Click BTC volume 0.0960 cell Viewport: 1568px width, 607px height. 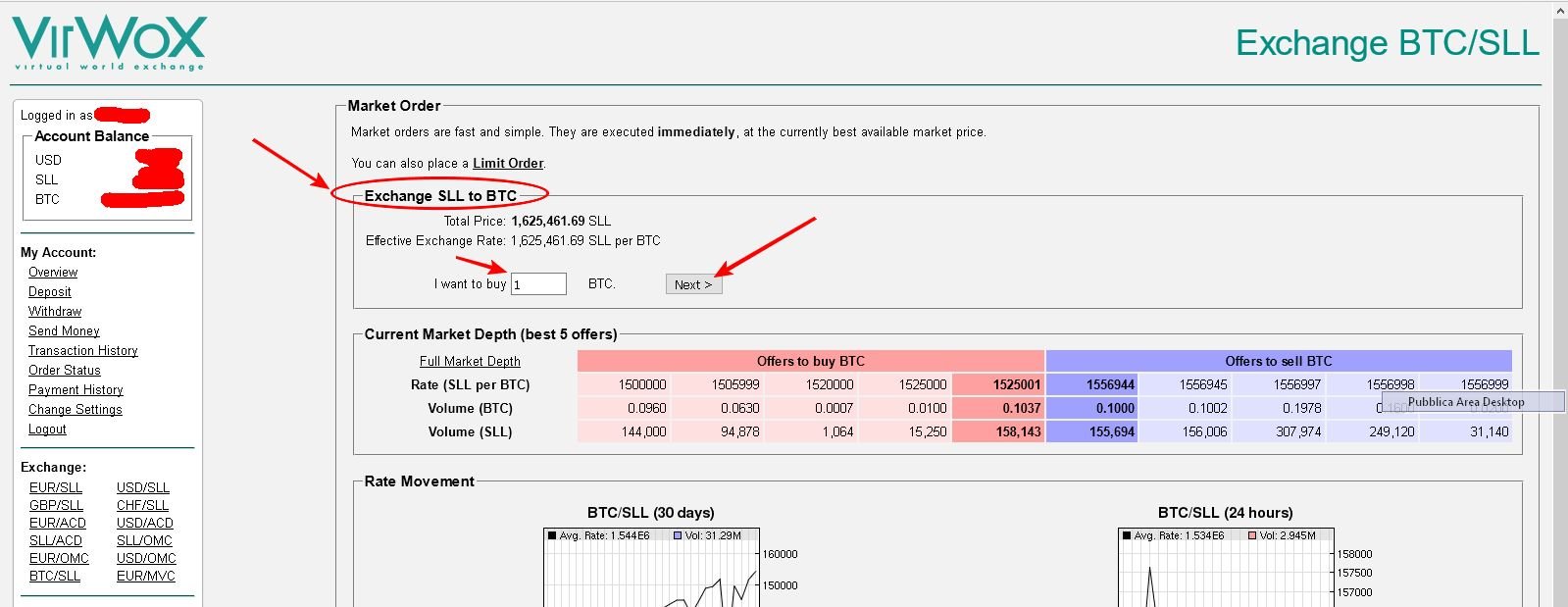coord(624,408)
